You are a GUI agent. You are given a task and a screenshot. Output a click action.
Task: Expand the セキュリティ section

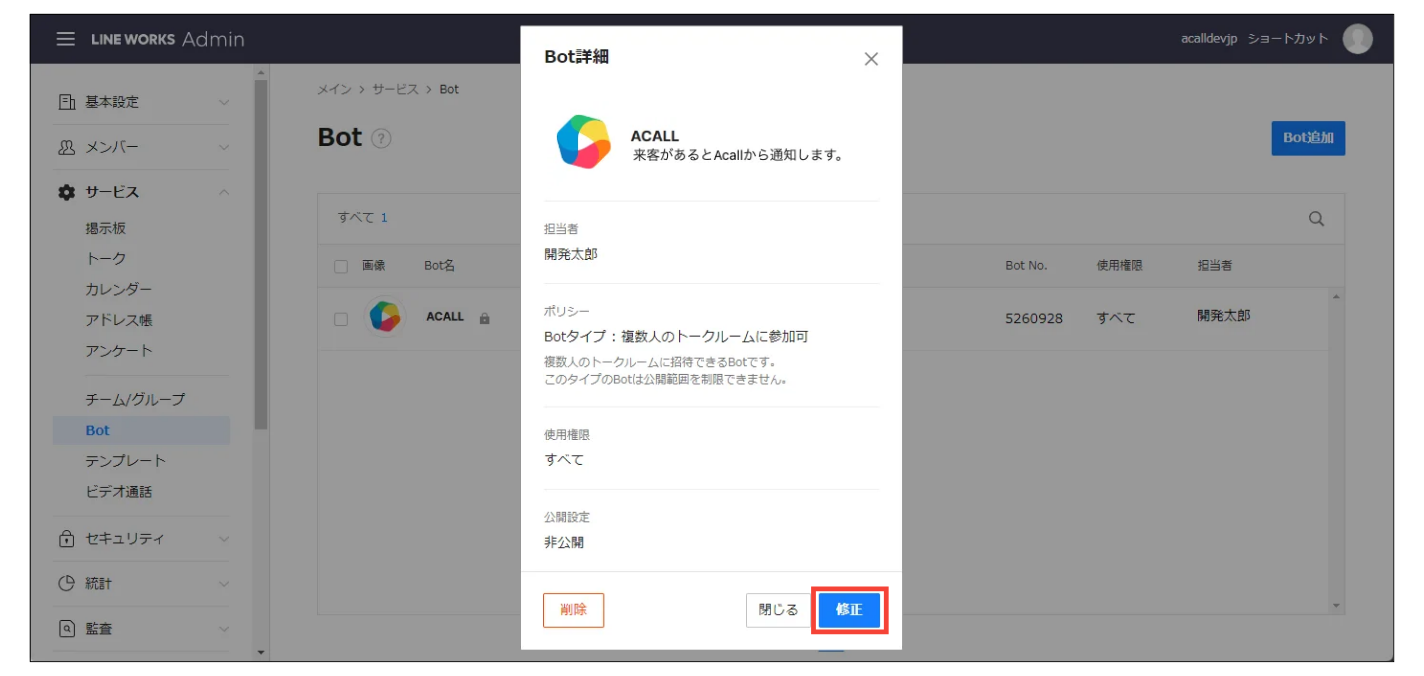coord(224,539)
